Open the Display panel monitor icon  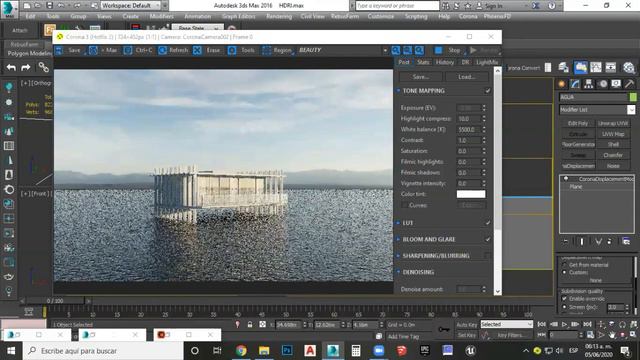[x=616, y=84]
